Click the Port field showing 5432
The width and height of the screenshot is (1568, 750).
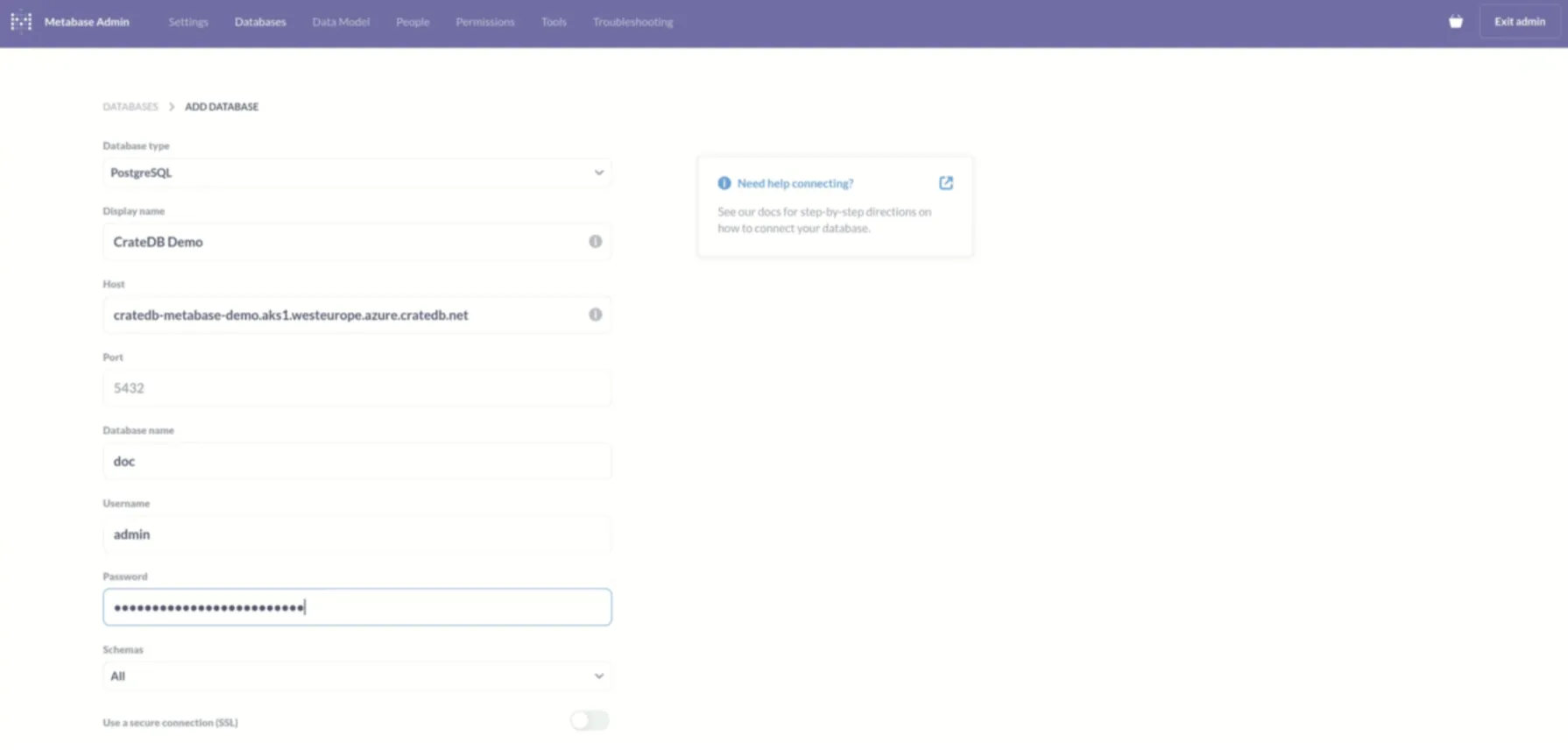coord(357,388)
